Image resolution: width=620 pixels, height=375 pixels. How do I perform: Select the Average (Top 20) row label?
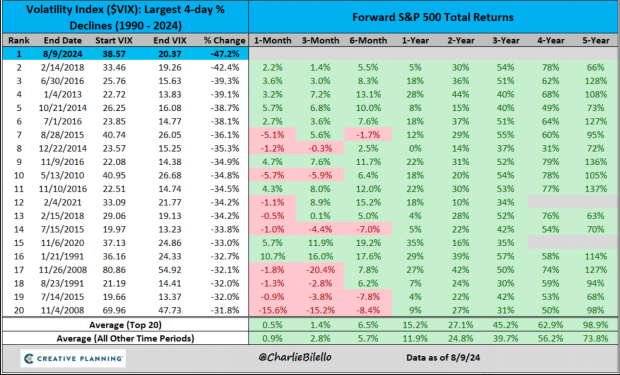click(x=125, y=325)
